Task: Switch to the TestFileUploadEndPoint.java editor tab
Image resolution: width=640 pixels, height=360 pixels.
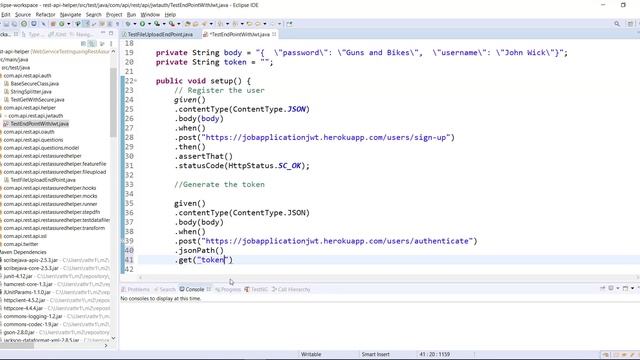Action: click(157, 35)
